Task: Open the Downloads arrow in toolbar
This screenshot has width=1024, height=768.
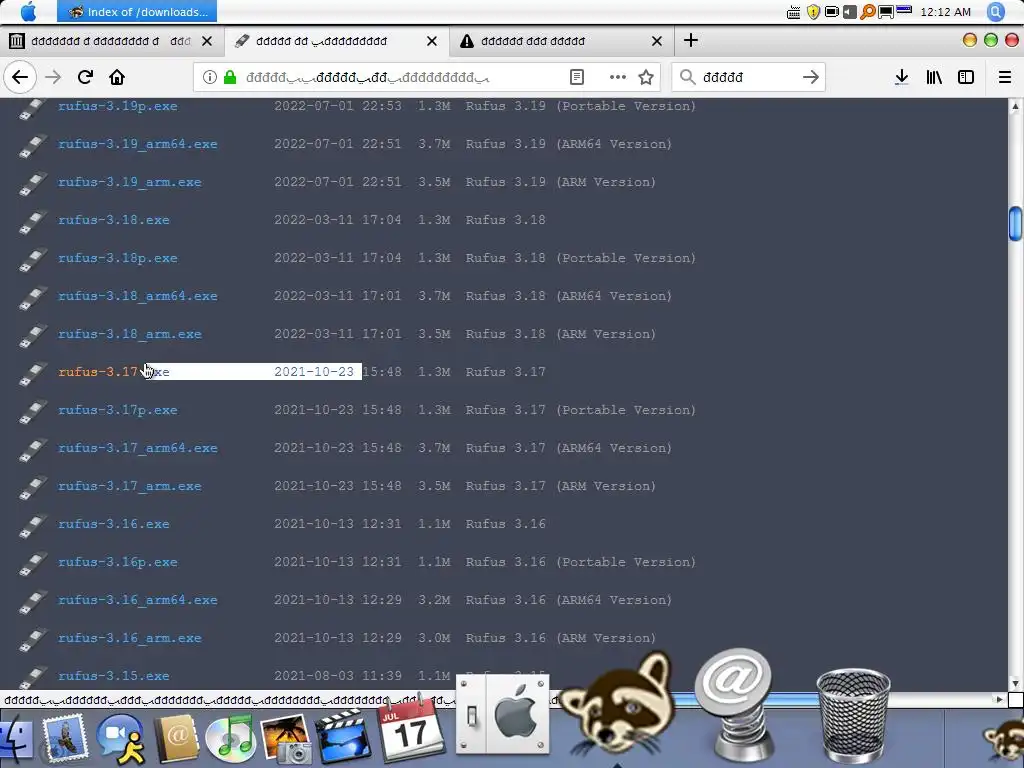Action: pyautogui.click(x=901, y=77)
